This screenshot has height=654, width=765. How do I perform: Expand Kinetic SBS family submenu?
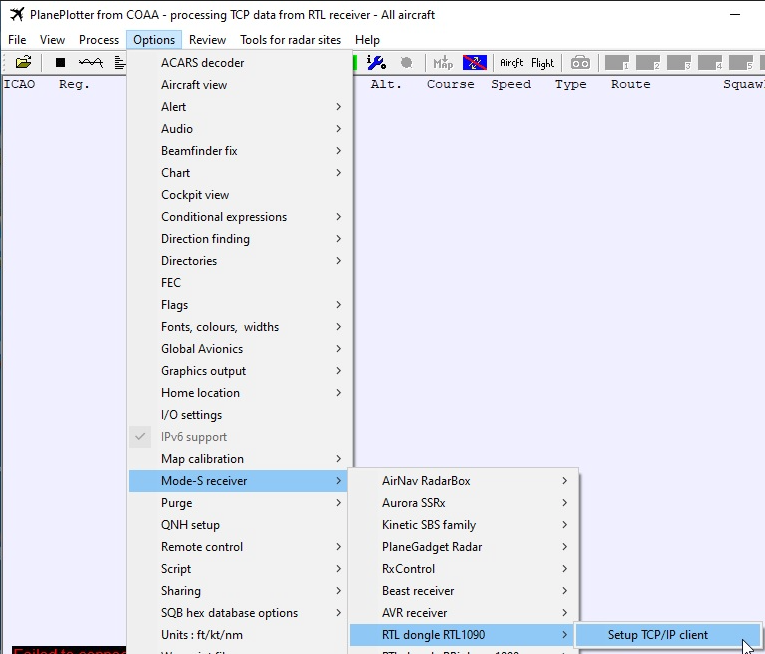(463, 525)
